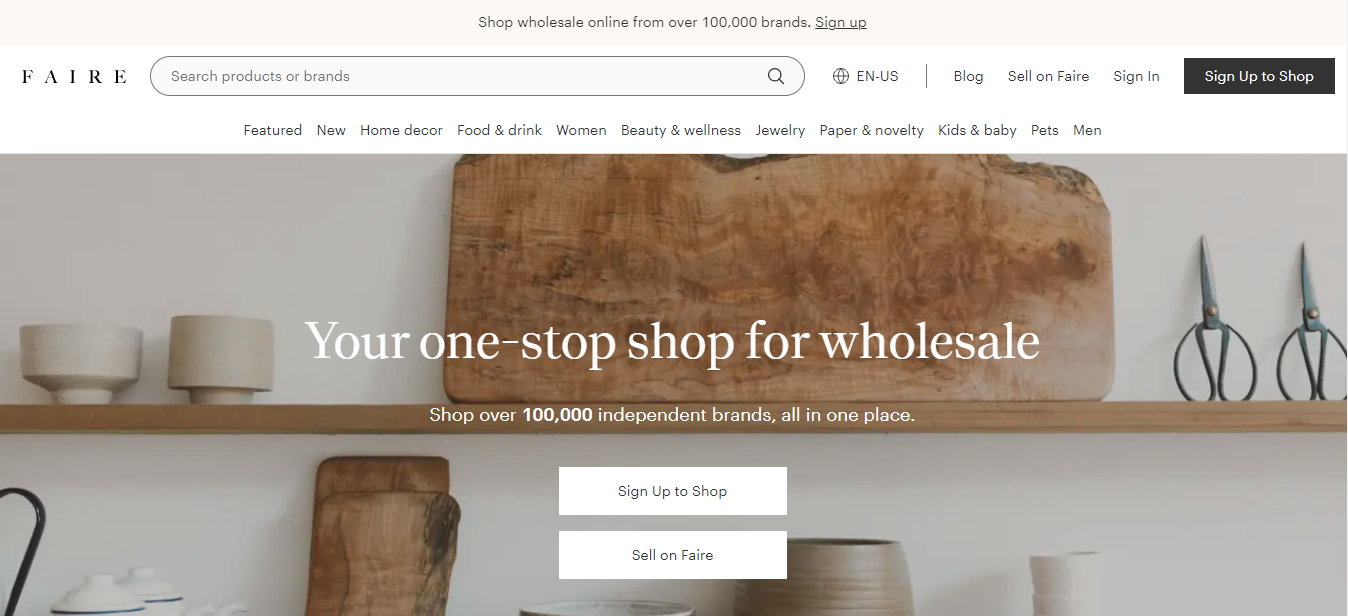Image resolution: width=1348 pixels, height=616 pixels.
Task: Open the Featured category
Action: [x=273, y=130]
